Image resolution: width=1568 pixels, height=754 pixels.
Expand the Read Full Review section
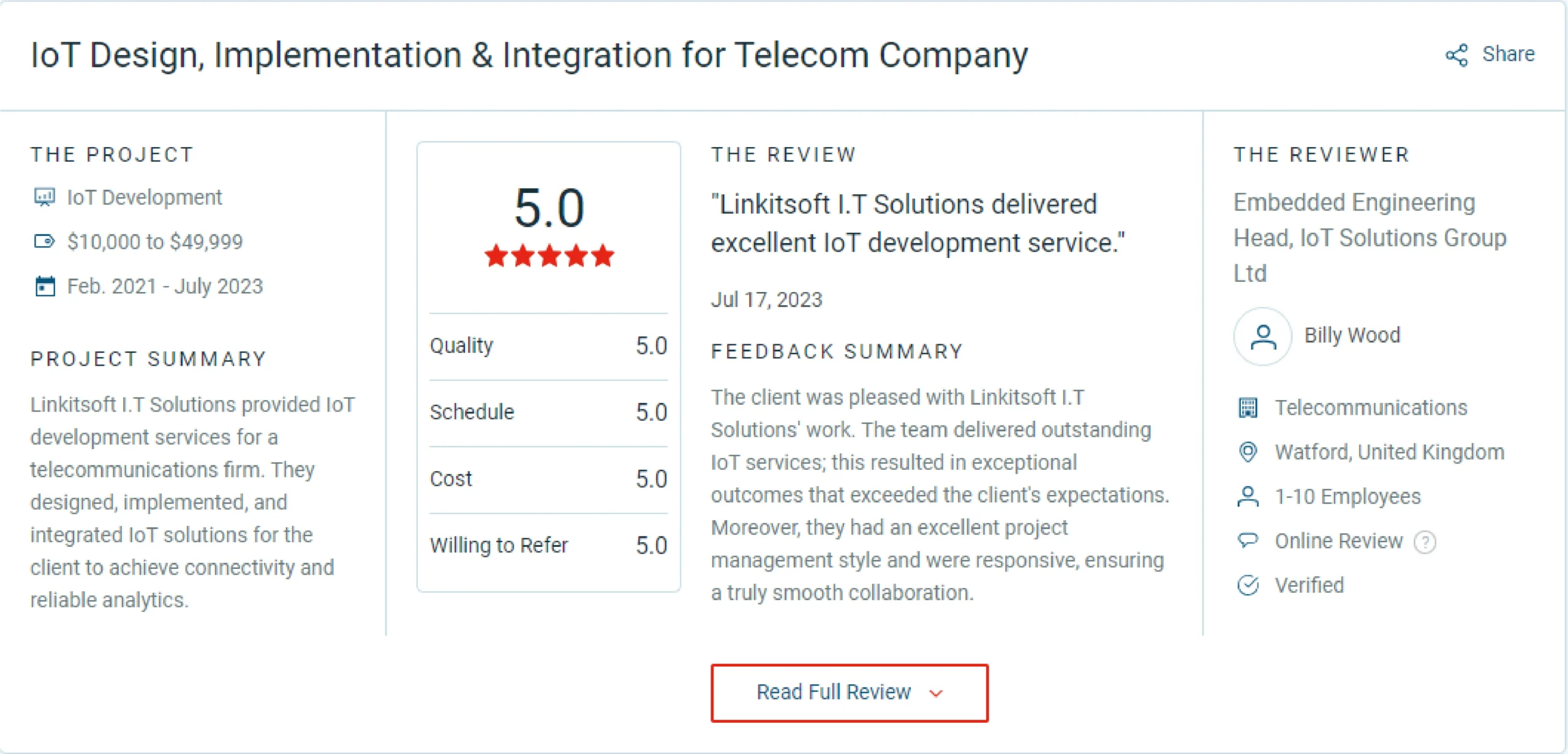849,692
